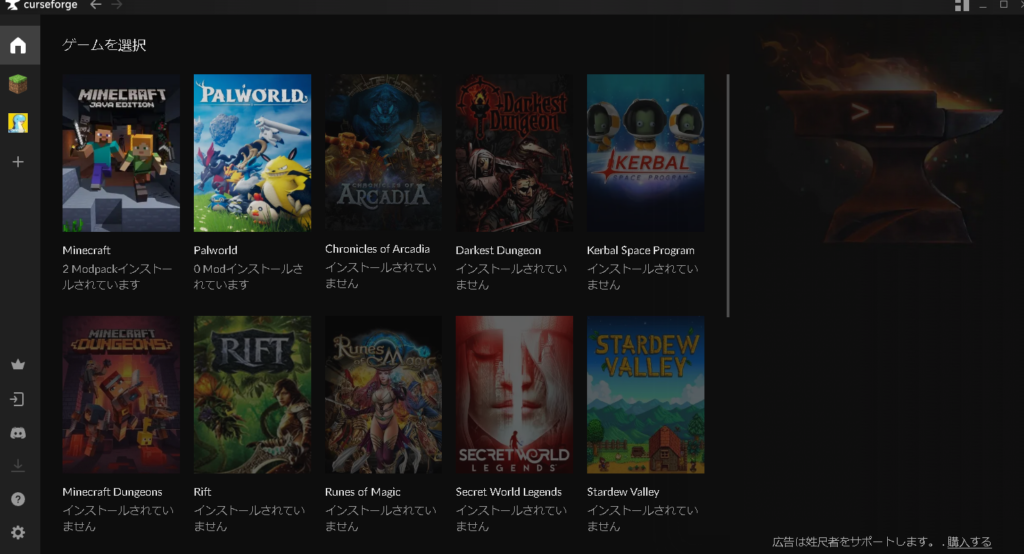Select the Minecraft Java Edition cover
This screenshot has height=554, width=1024.
tap(121, 153)
